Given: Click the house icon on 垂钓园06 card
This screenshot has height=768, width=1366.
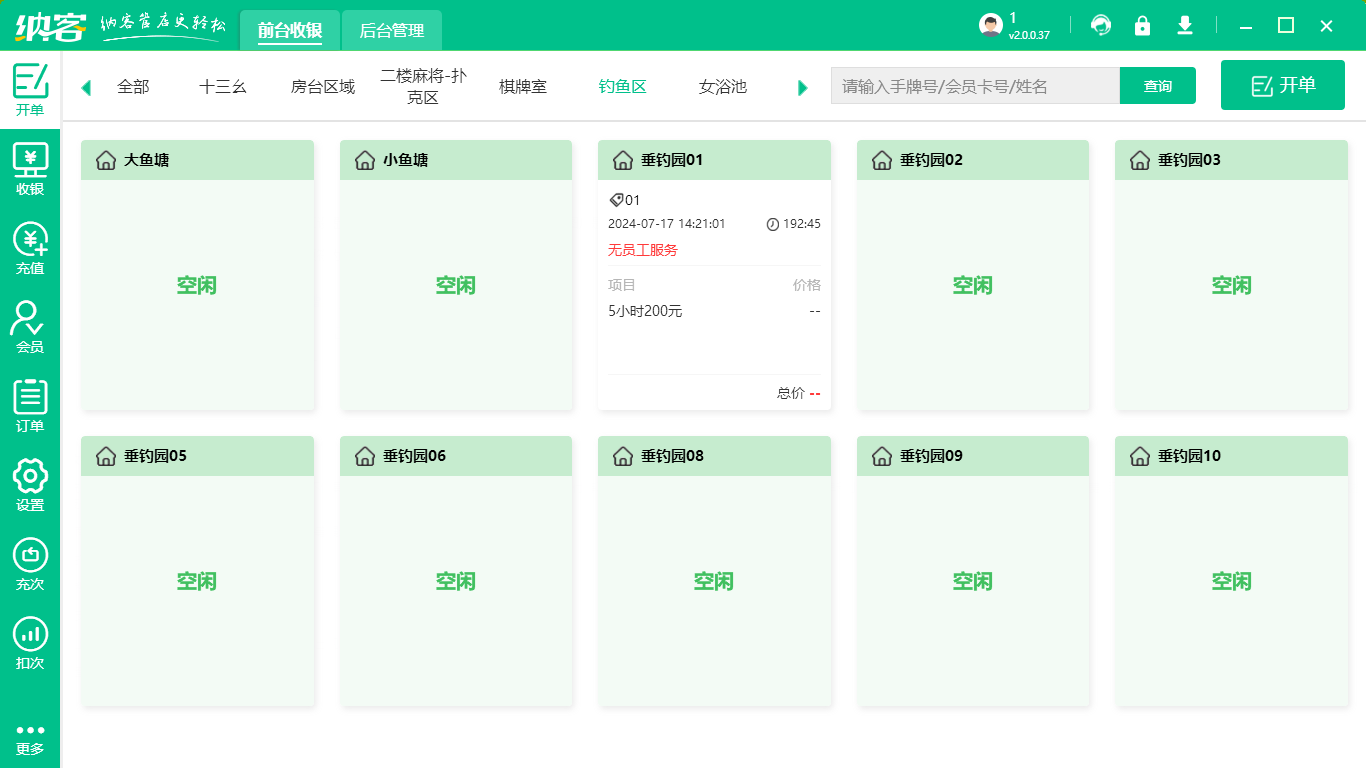Looking at the screenshot, I should (x=364, y=456).
